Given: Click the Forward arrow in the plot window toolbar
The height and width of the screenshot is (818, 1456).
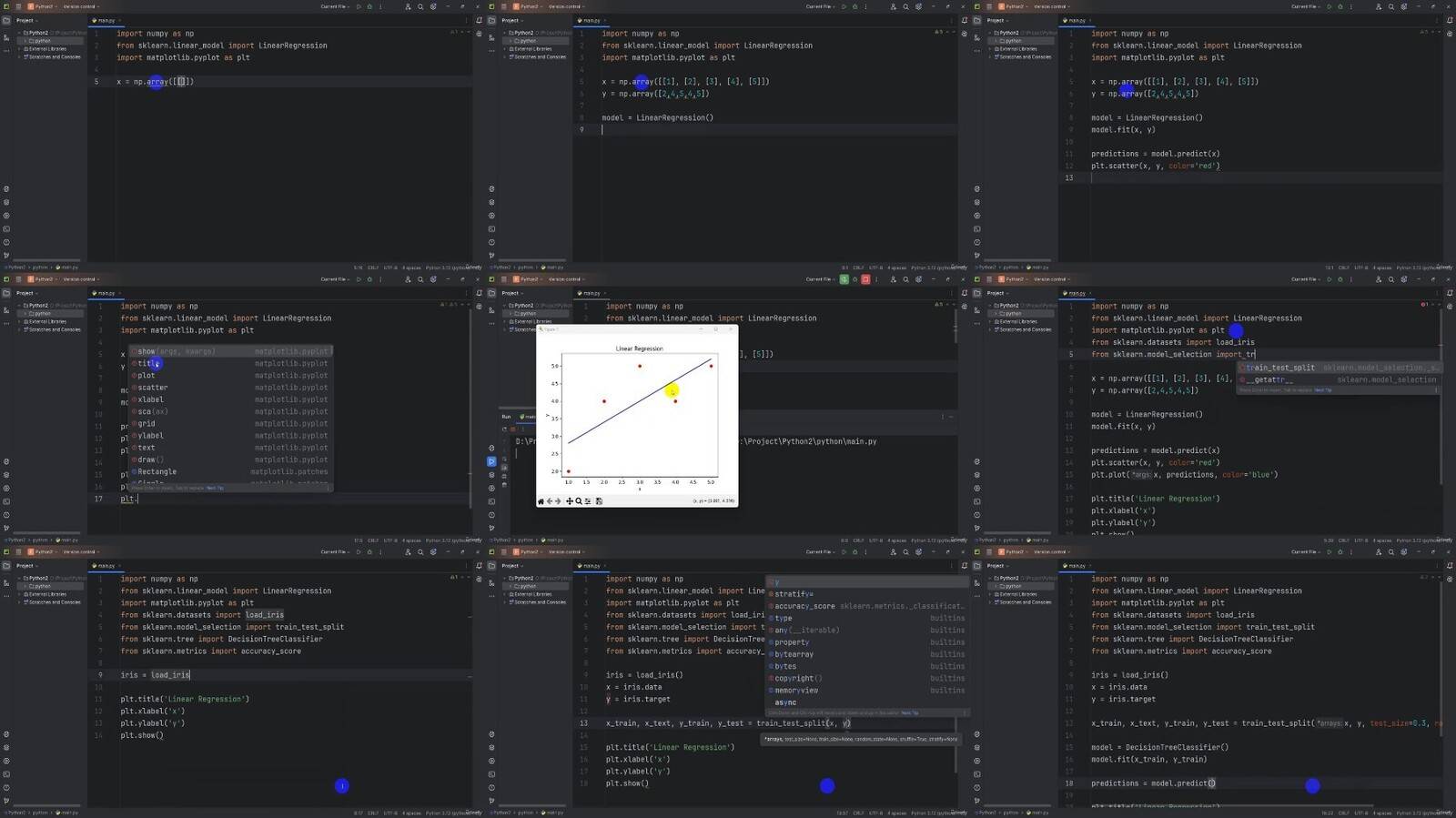Looking at the screenshot, I should pos(558,500).
